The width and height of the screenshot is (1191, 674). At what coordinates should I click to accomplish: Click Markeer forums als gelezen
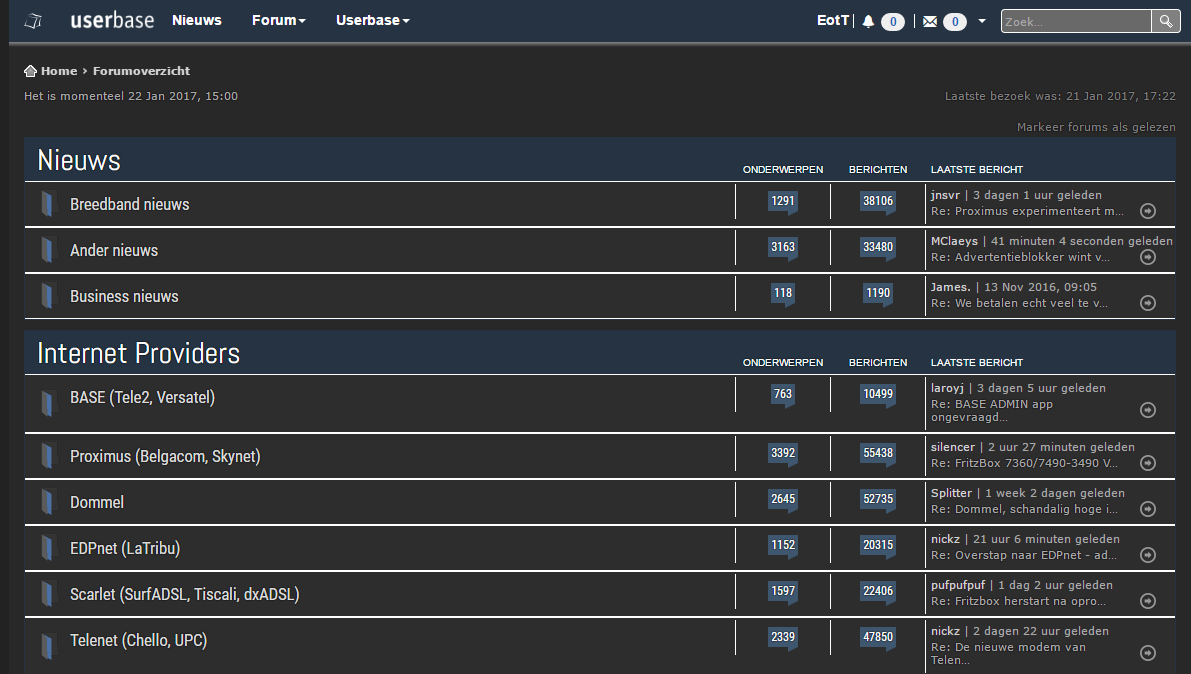point(1096,127)
